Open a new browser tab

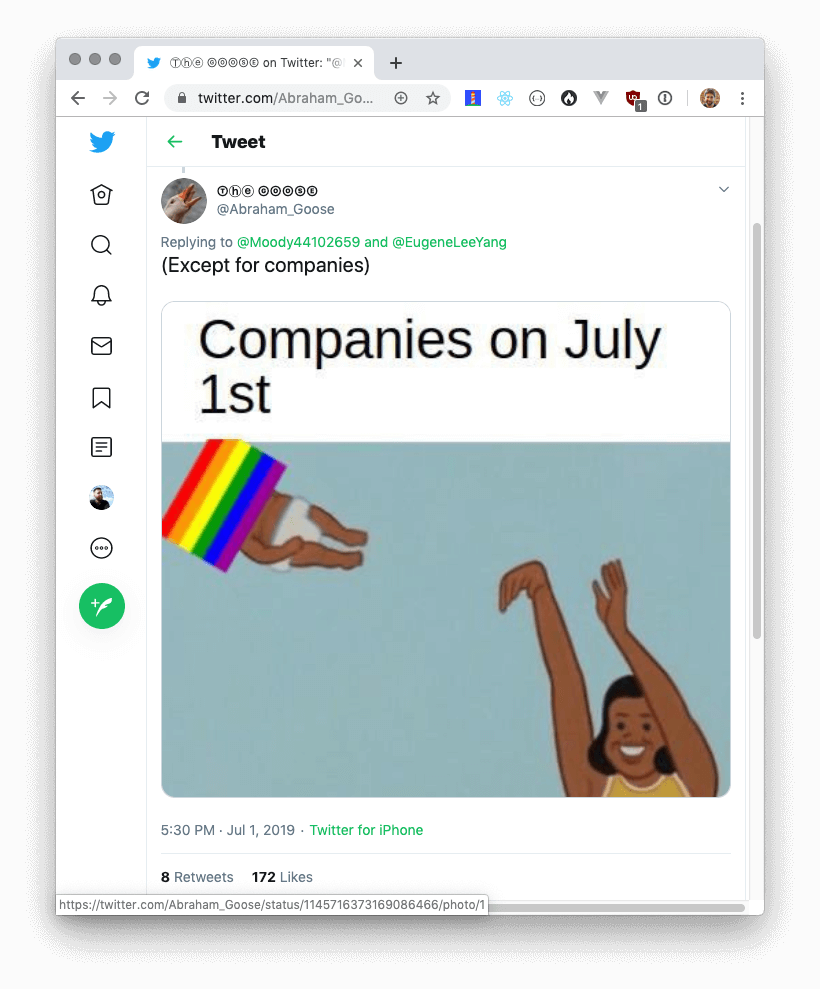(395, 63)
